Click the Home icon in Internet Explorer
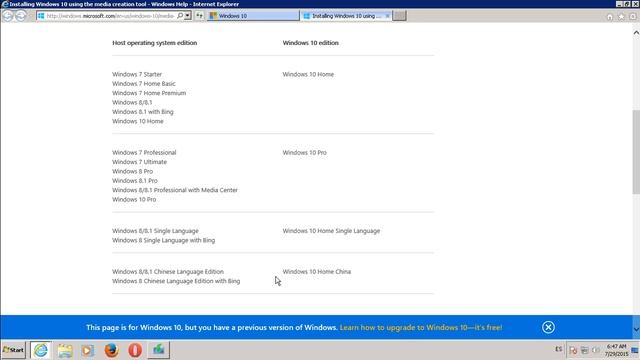Screen dimensions: 640x360 pos(610,17)
